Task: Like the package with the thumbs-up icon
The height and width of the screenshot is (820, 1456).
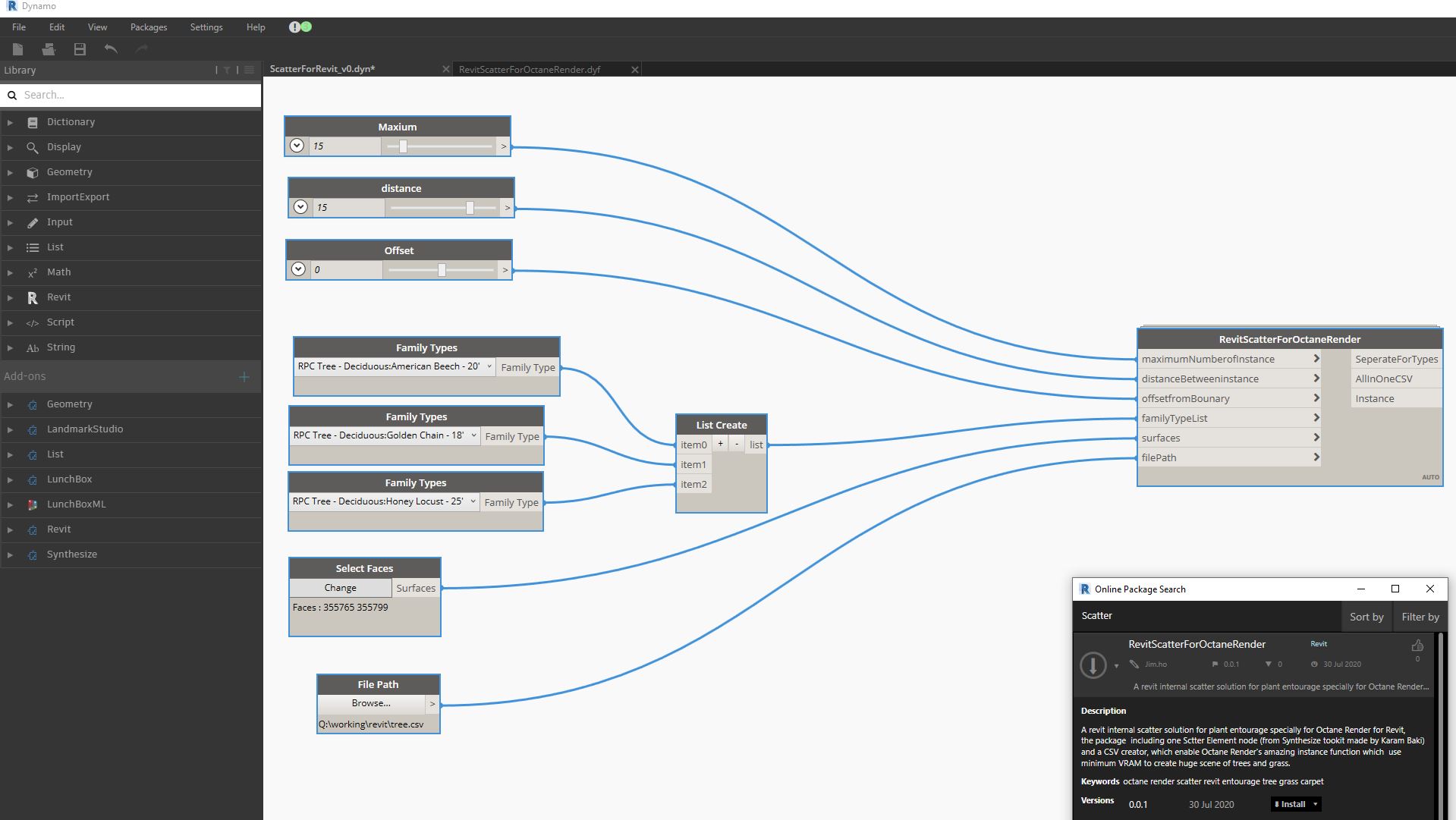Action: click(x=1417, y=646)
